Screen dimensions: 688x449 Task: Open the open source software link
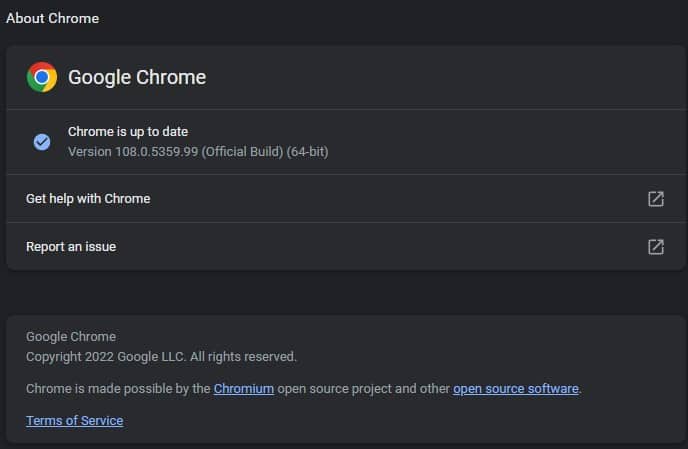coord(516,388)
